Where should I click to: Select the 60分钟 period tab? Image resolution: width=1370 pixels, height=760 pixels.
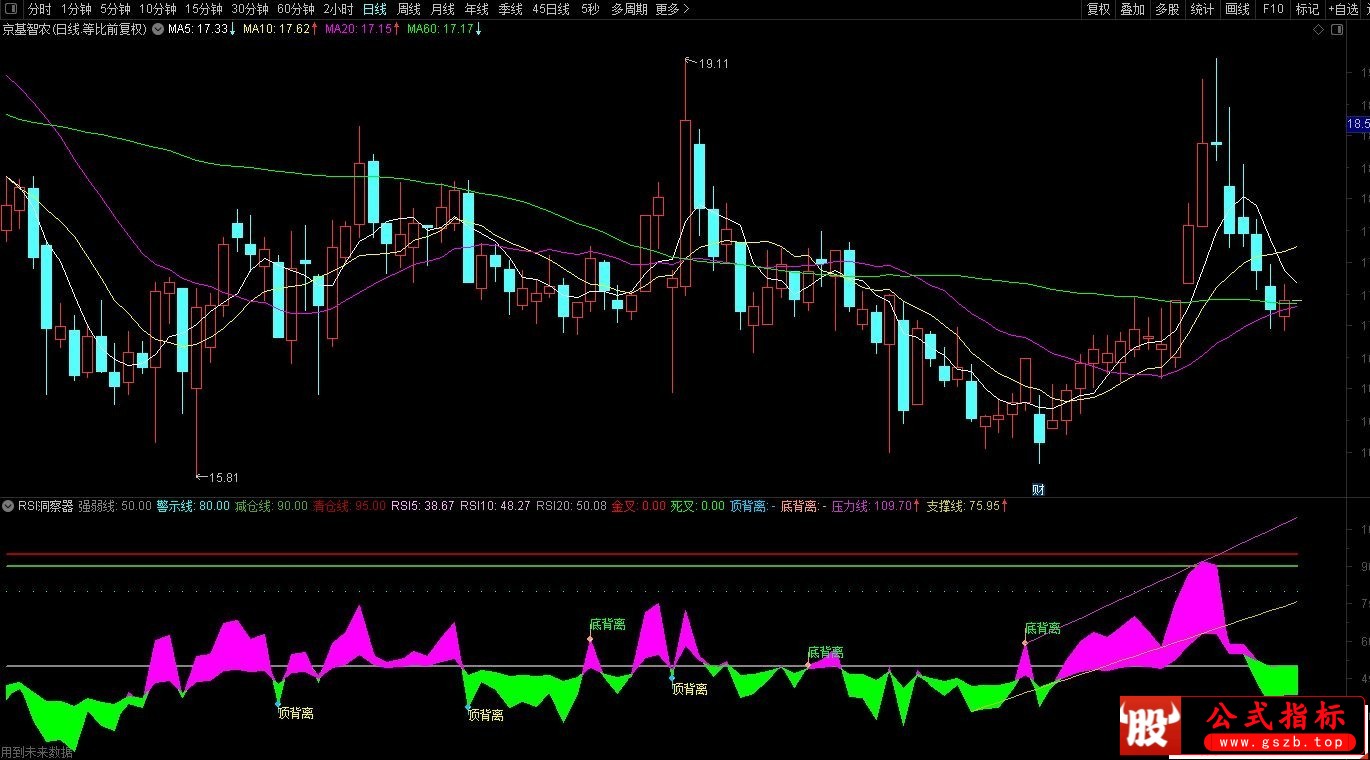pyautogui.click(x=295, y=9)
